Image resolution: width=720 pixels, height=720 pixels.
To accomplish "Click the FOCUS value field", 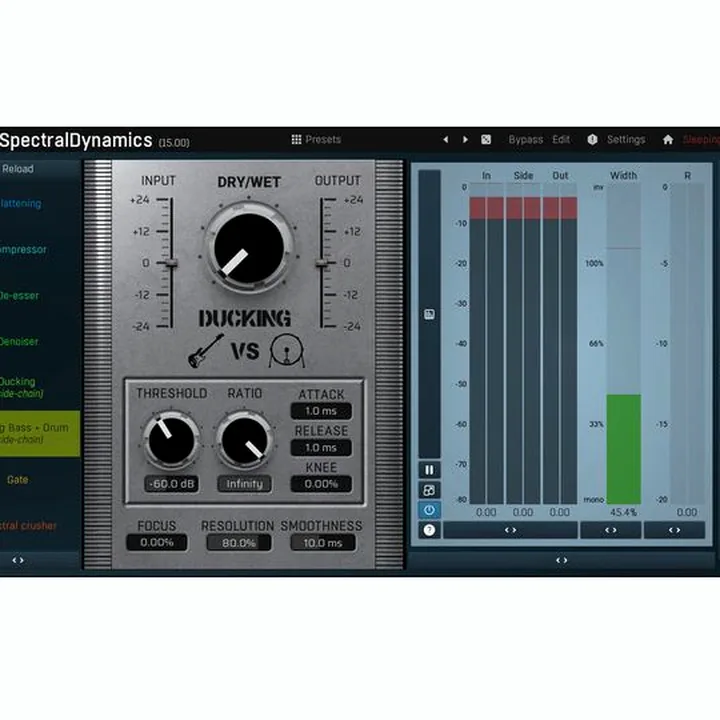I will [157, 542].
